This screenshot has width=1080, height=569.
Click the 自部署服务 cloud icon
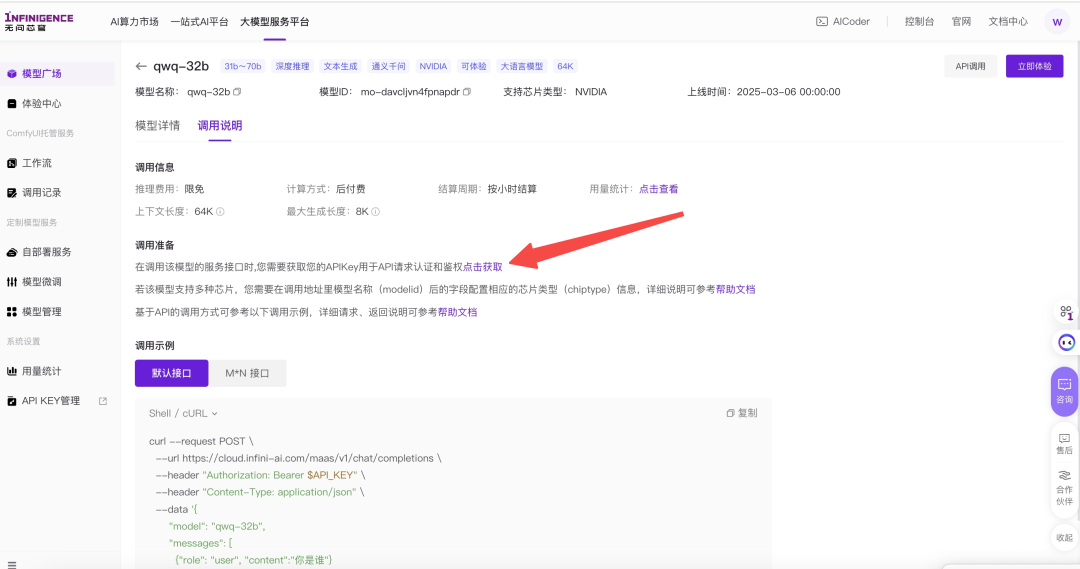point(12,252)
